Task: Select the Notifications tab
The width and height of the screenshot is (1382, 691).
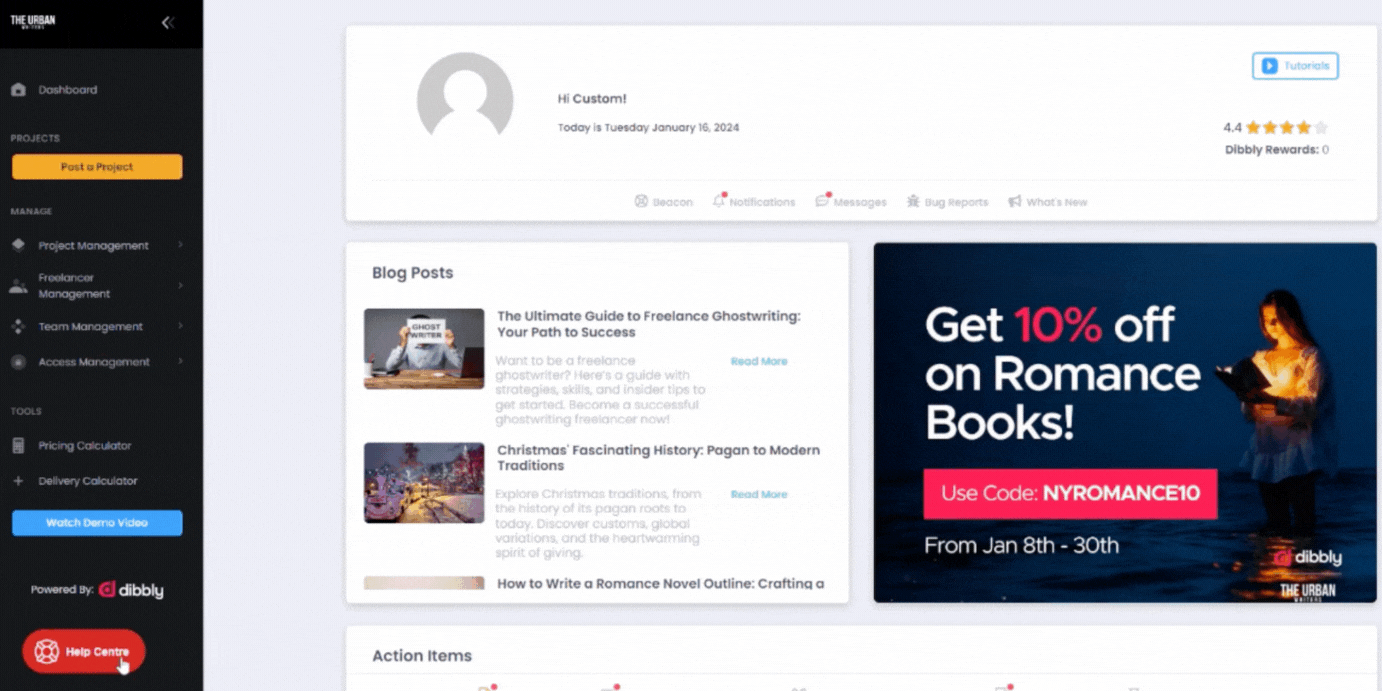Action: point(754,201)
